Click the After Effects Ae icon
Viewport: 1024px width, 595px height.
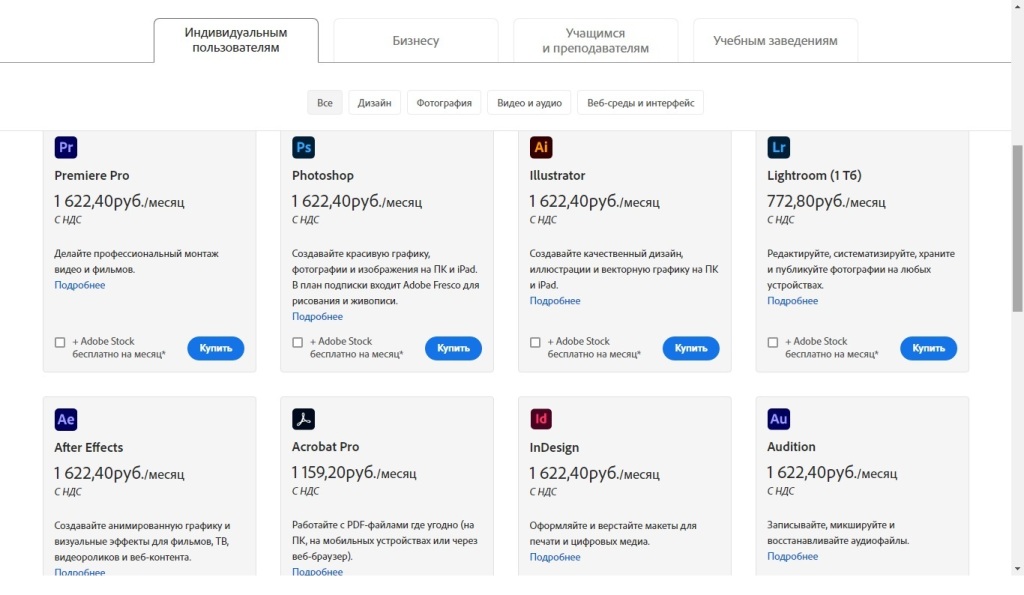tap(66, 419)
